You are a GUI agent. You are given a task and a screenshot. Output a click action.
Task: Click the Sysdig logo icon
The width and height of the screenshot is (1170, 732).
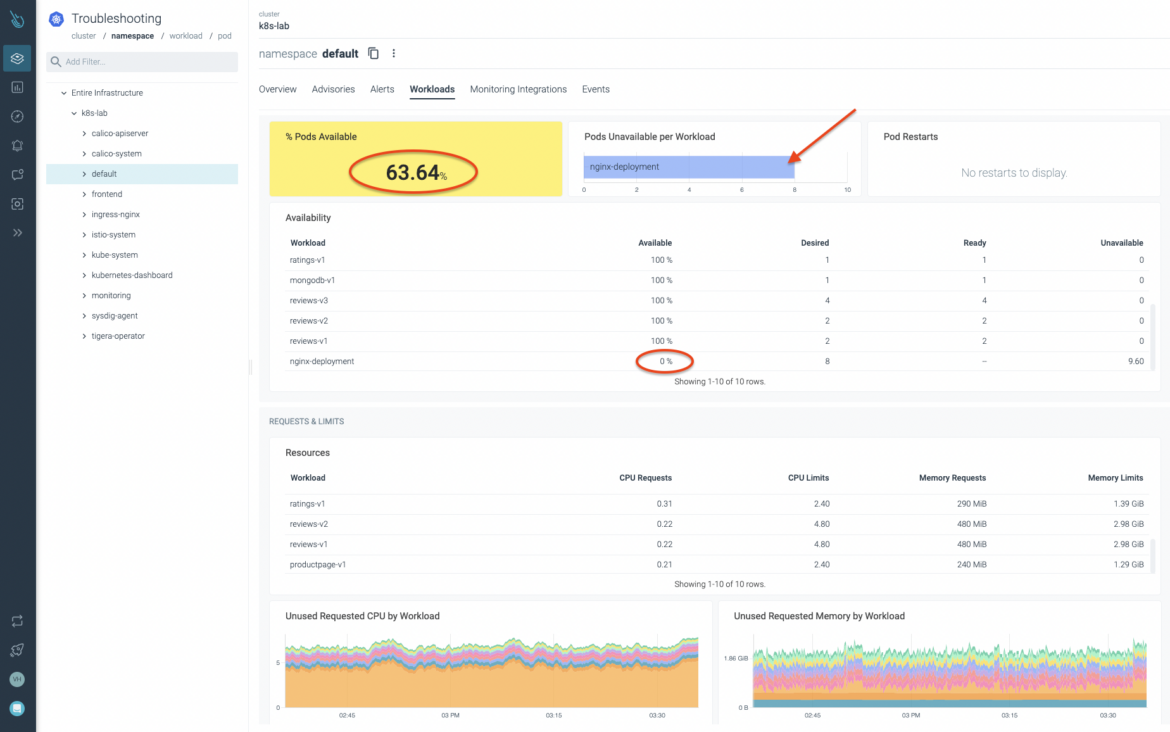point(17,19)
